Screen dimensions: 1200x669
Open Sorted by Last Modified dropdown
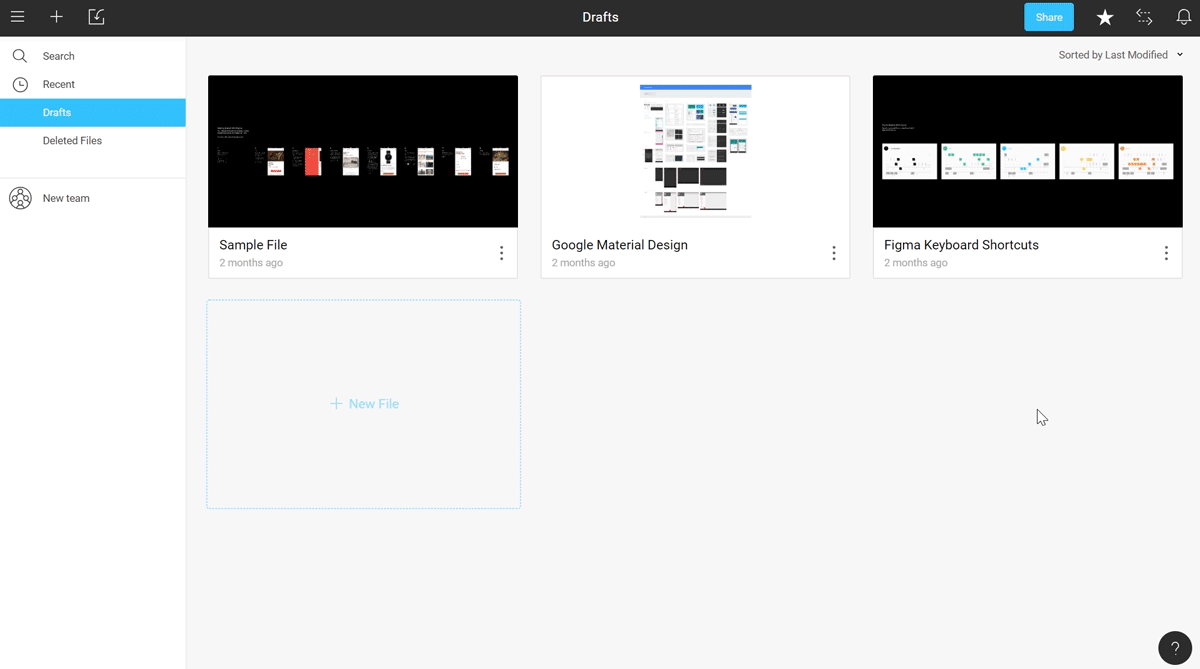[1120, 55]
